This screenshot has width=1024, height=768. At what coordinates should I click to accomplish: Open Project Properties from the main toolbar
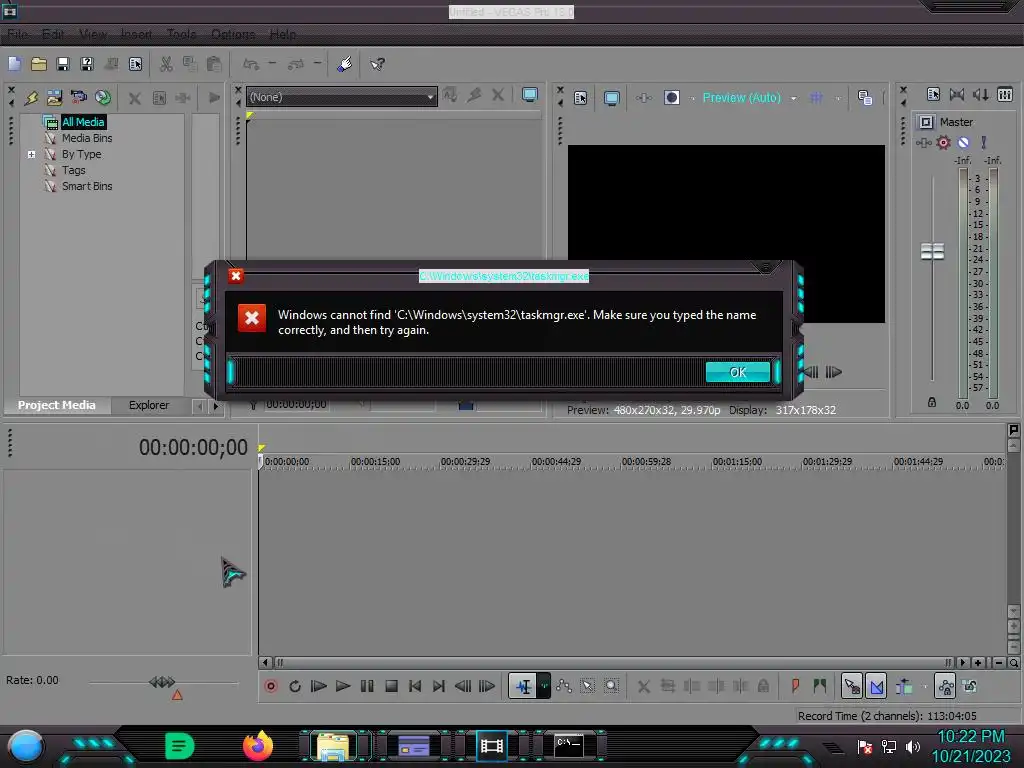(x=135, y=64)
